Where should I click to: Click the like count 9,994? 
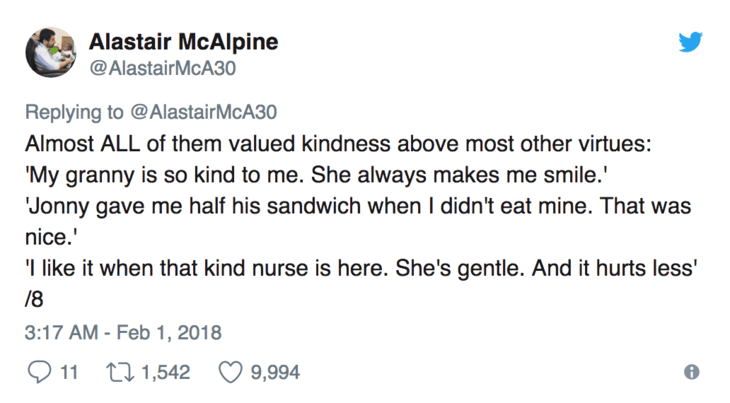(x=272, y=372)
